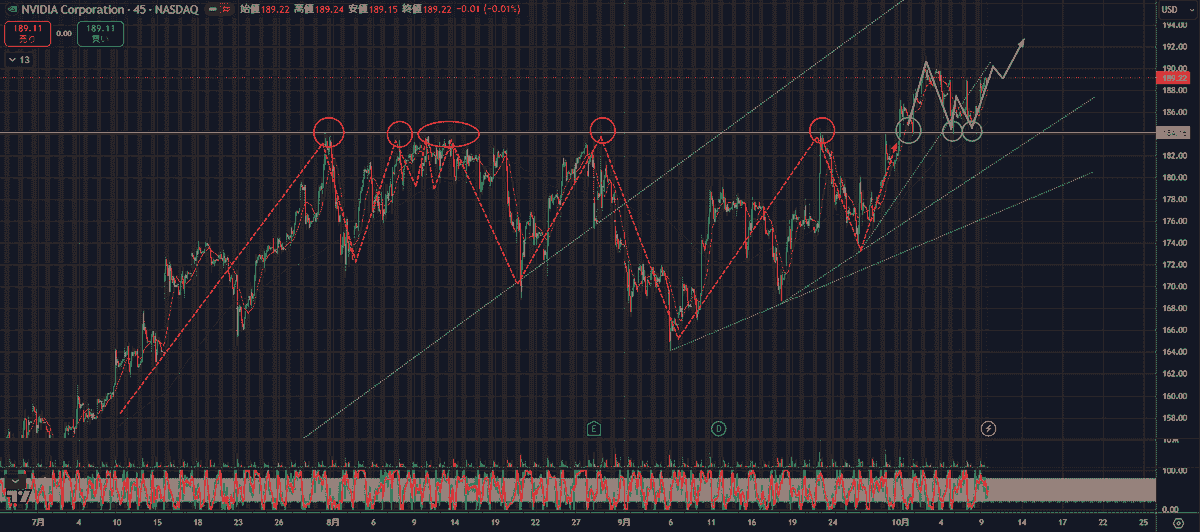Click the 始値 189.22 open value
1200x532 pixels.
[x=265, y=10]
